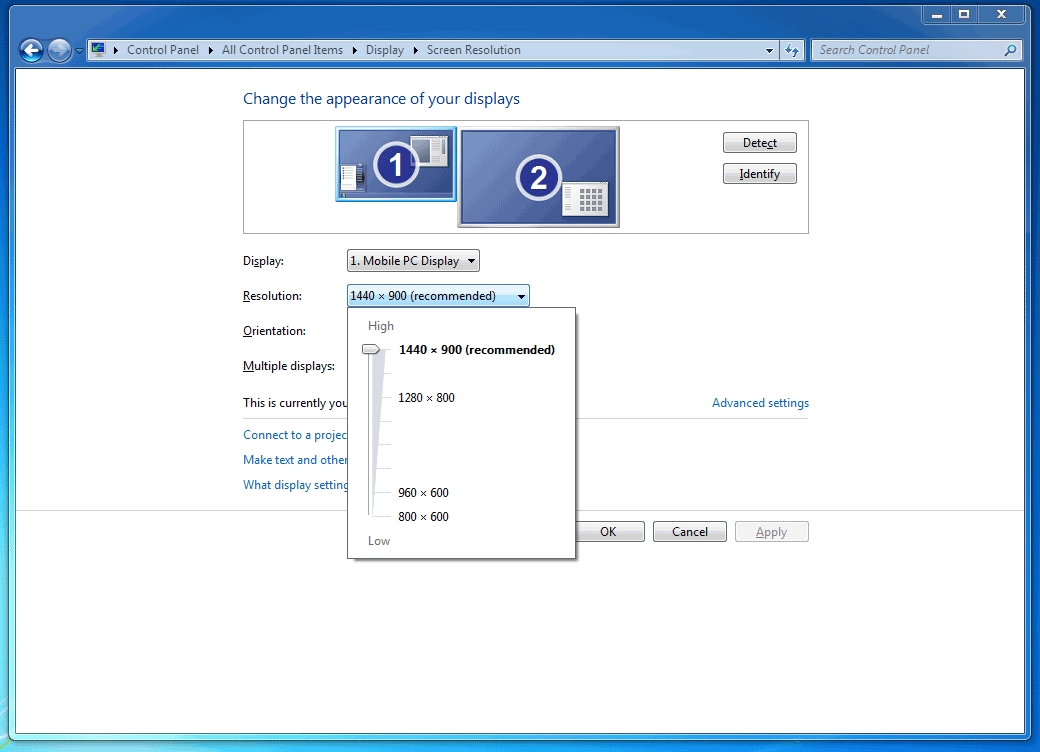Select the Screen Resolution breadcrumb
Screen dimensions: 1040x752
(x=474, y=50)
